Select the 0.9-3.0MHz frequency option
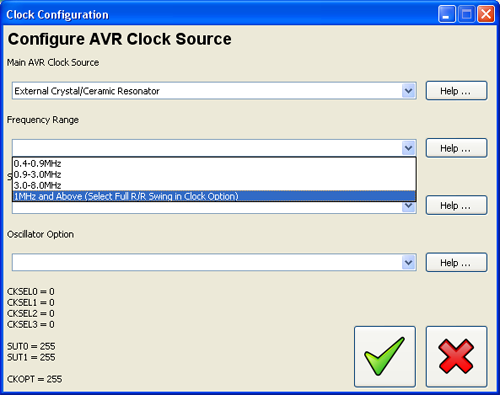500x395 pixels. coord(214,174)
